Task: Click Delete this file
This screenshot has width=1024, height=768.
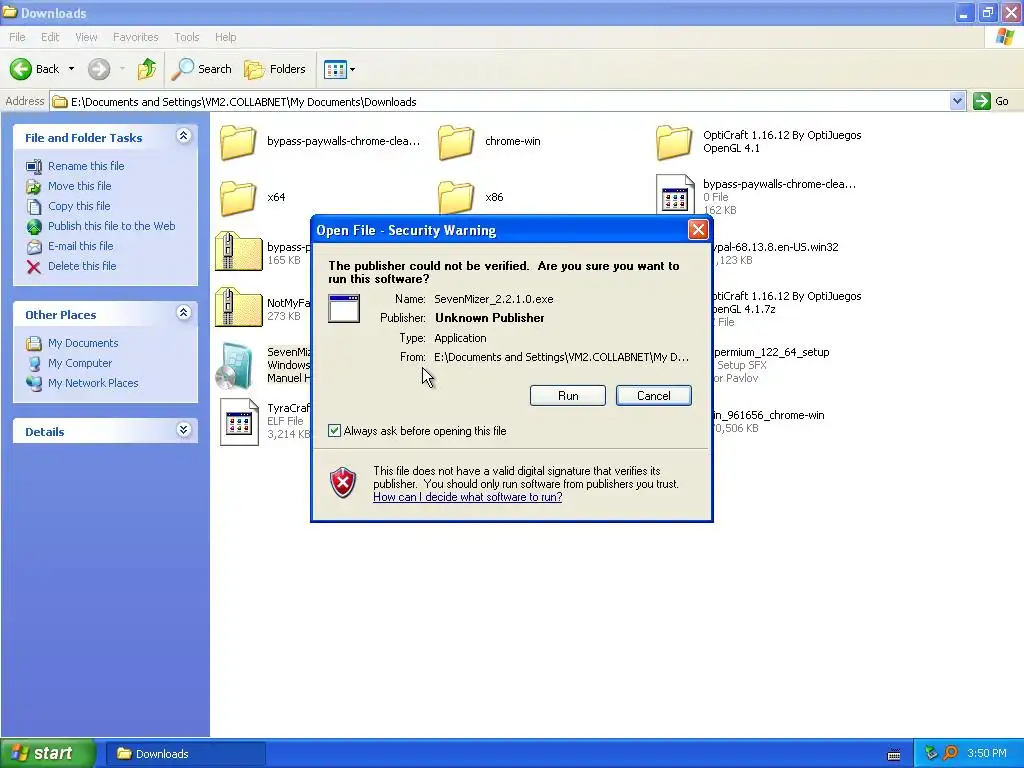Action: point(82,266)
